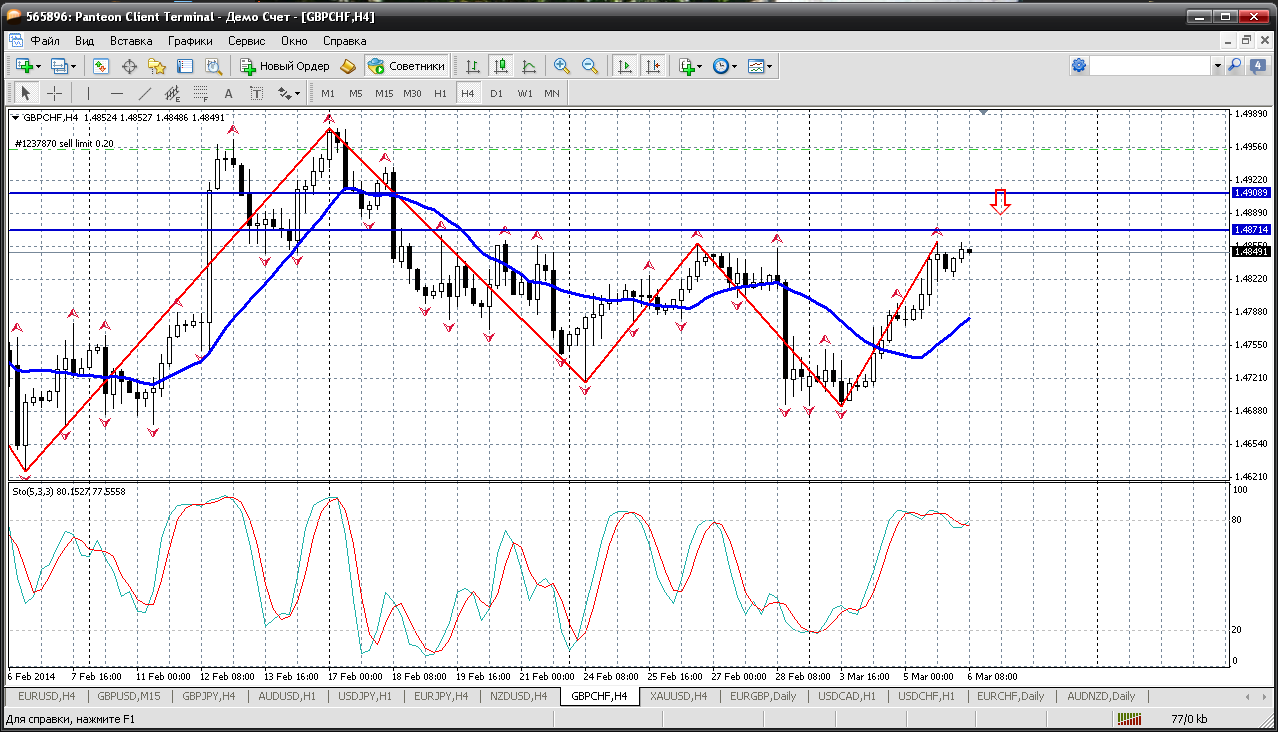Toggle the Советники auto-trading button

(407, 66)
